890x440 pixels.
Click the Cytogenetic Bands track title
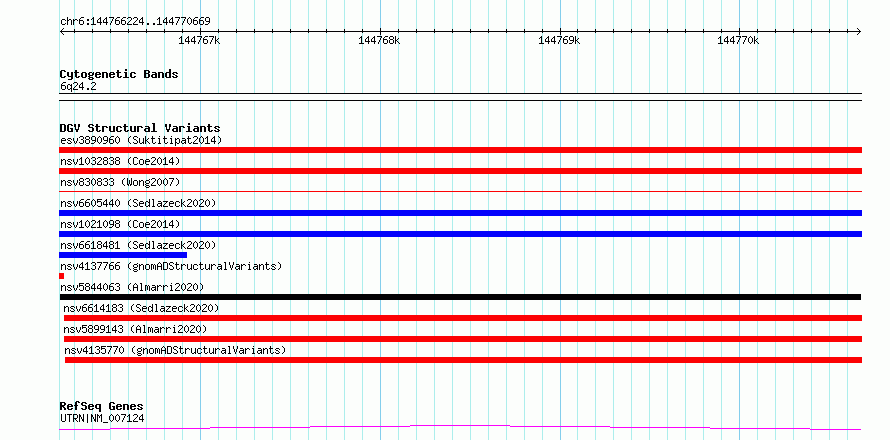coord(119,74)
